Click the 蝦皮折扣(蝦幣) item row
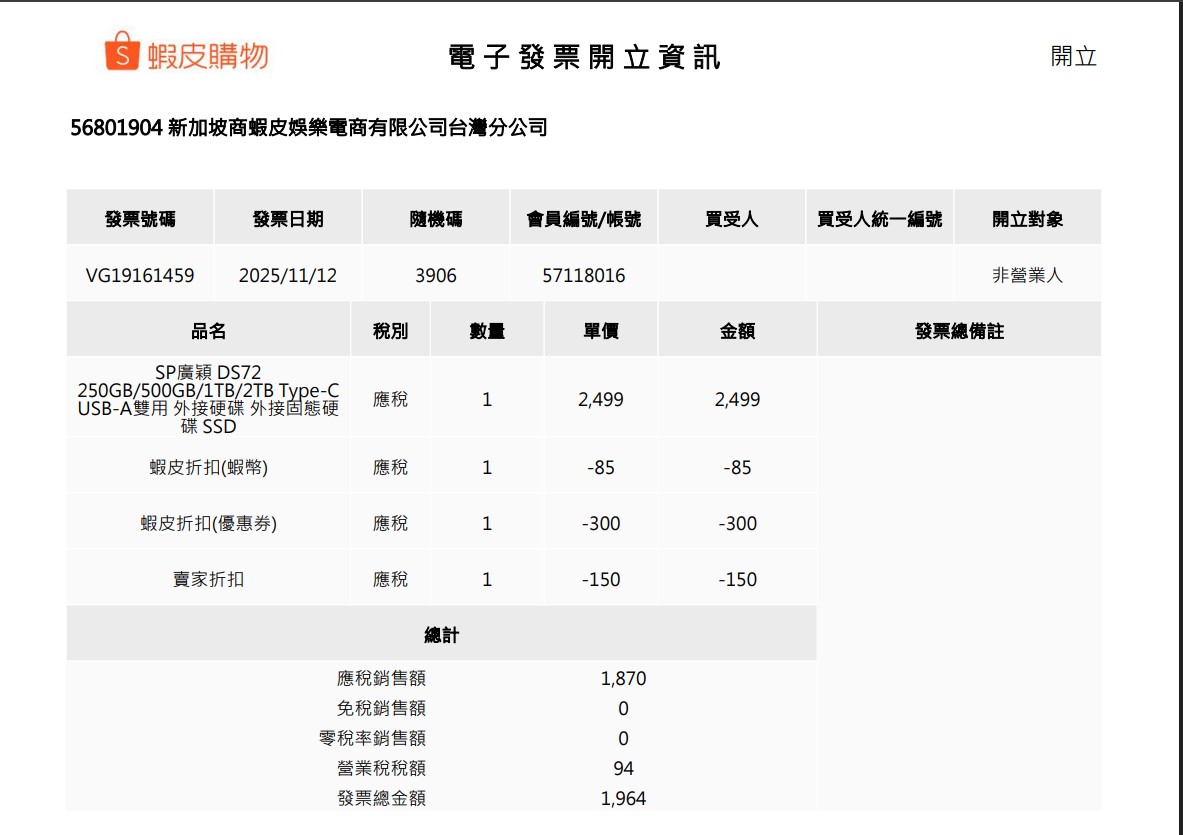The image size is (1183, 835). 208,467
